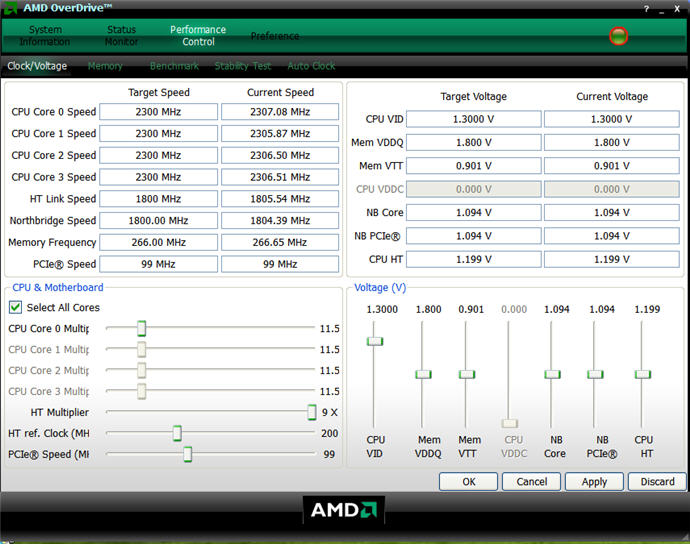Click the 2306.51 MHz current speed value

coord(280,177)
